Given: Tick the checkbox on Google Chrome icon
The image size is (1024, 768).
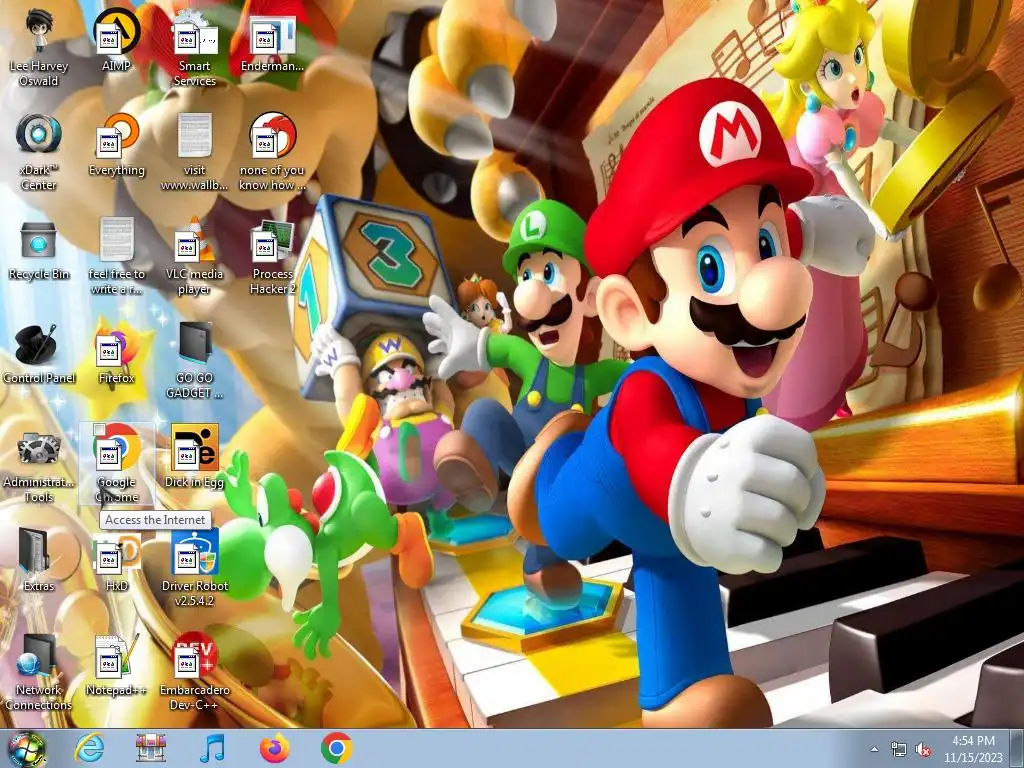Looking at the screenshot, I should tap(99, 429).
